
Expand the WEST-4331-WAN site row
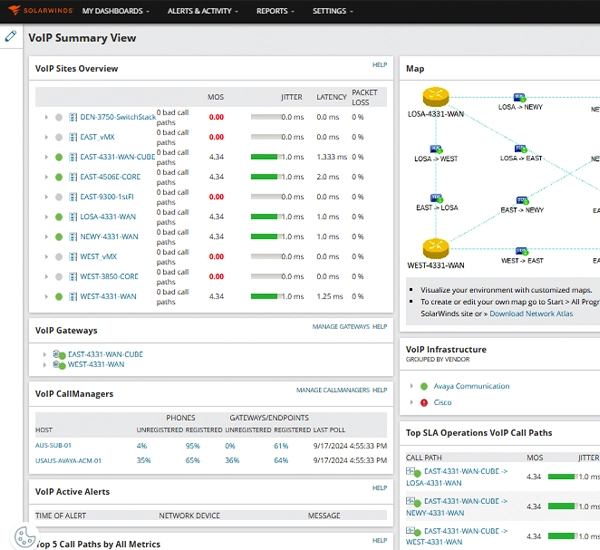coord(46,296)
